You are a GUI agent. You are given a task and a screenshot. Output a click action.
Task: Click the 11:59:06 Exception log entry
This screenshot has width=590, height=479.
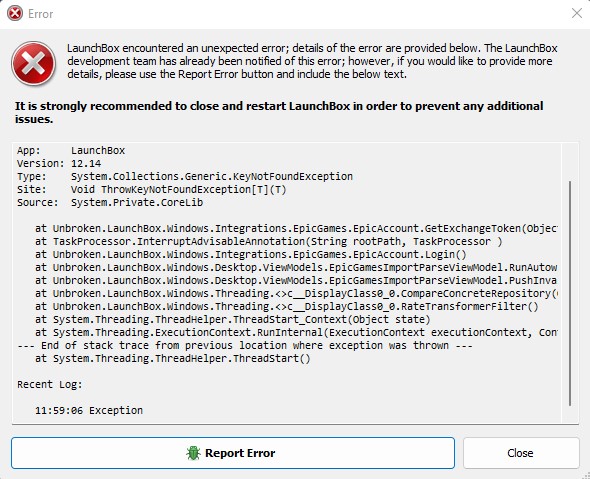point(89,411)
